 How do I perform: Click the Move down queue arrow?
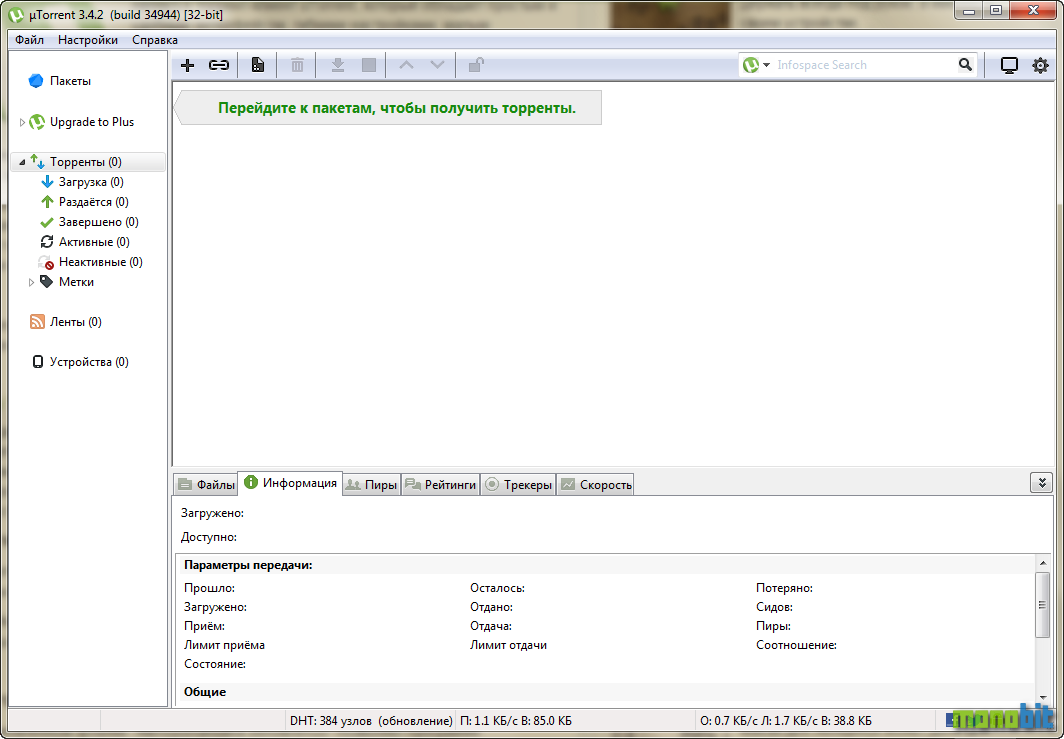tap(438, 65)
